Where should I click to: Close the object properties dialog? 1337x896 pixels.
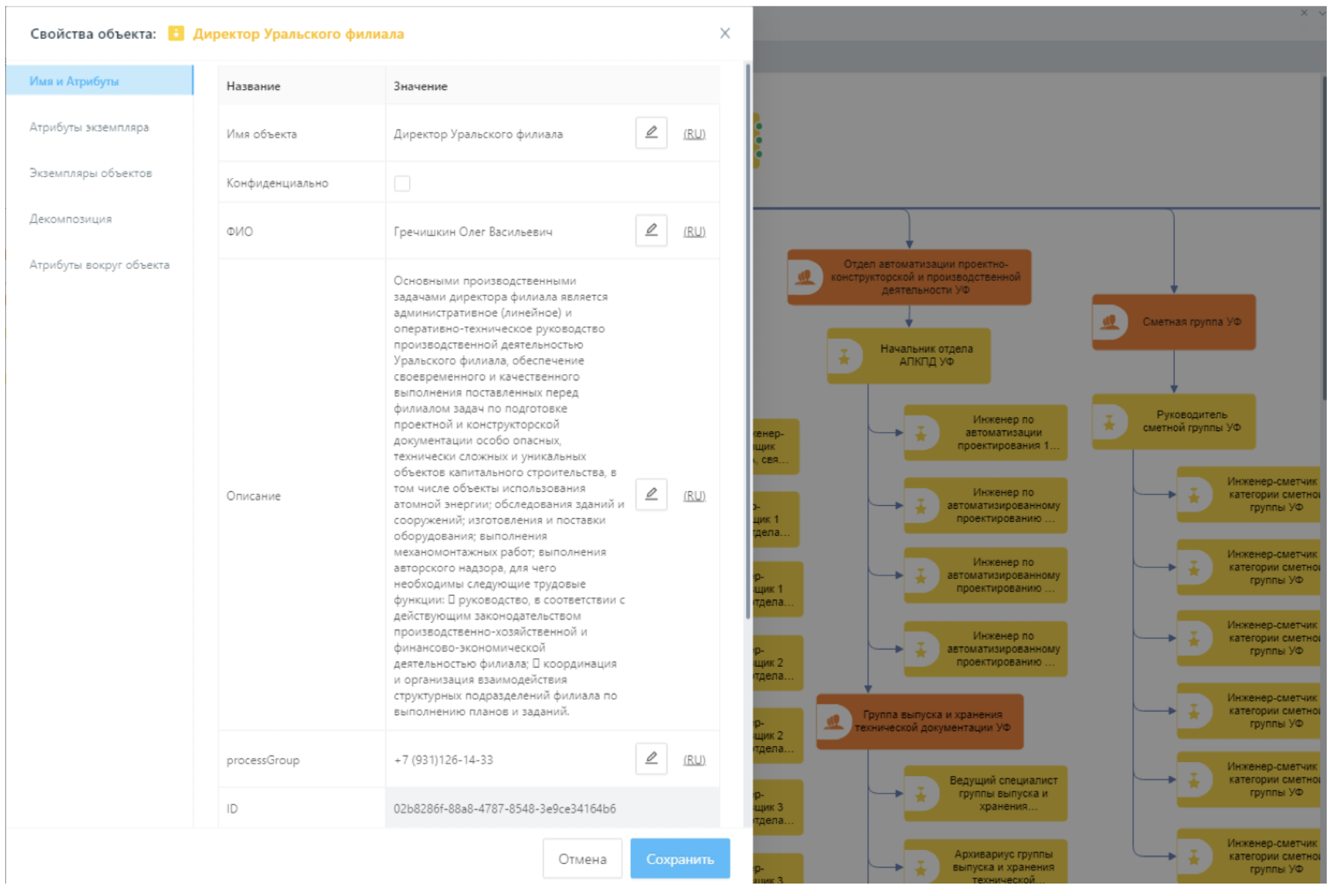point(725,34)
